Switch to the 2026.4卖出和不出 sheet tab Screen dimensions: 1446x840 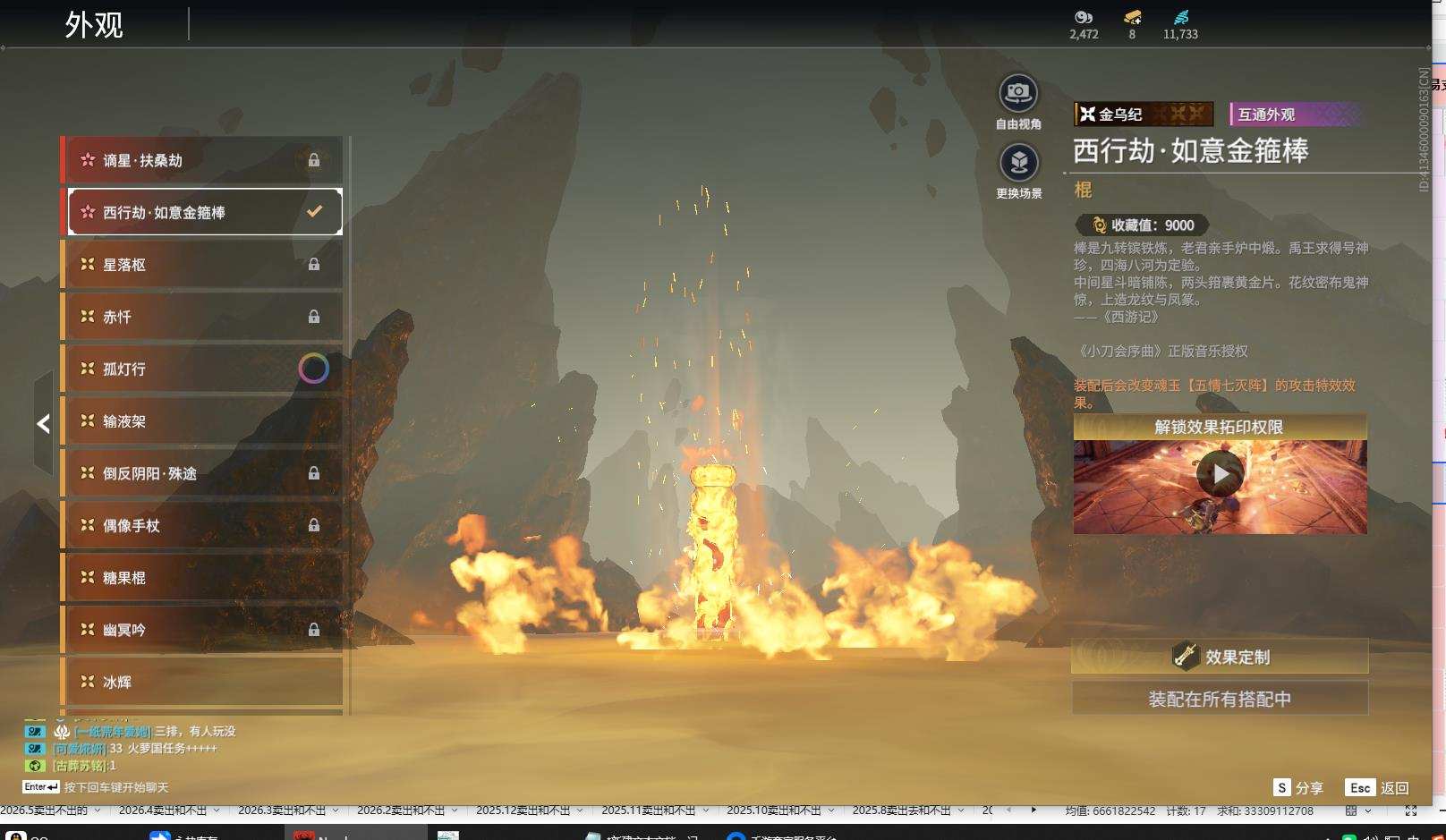163,810
